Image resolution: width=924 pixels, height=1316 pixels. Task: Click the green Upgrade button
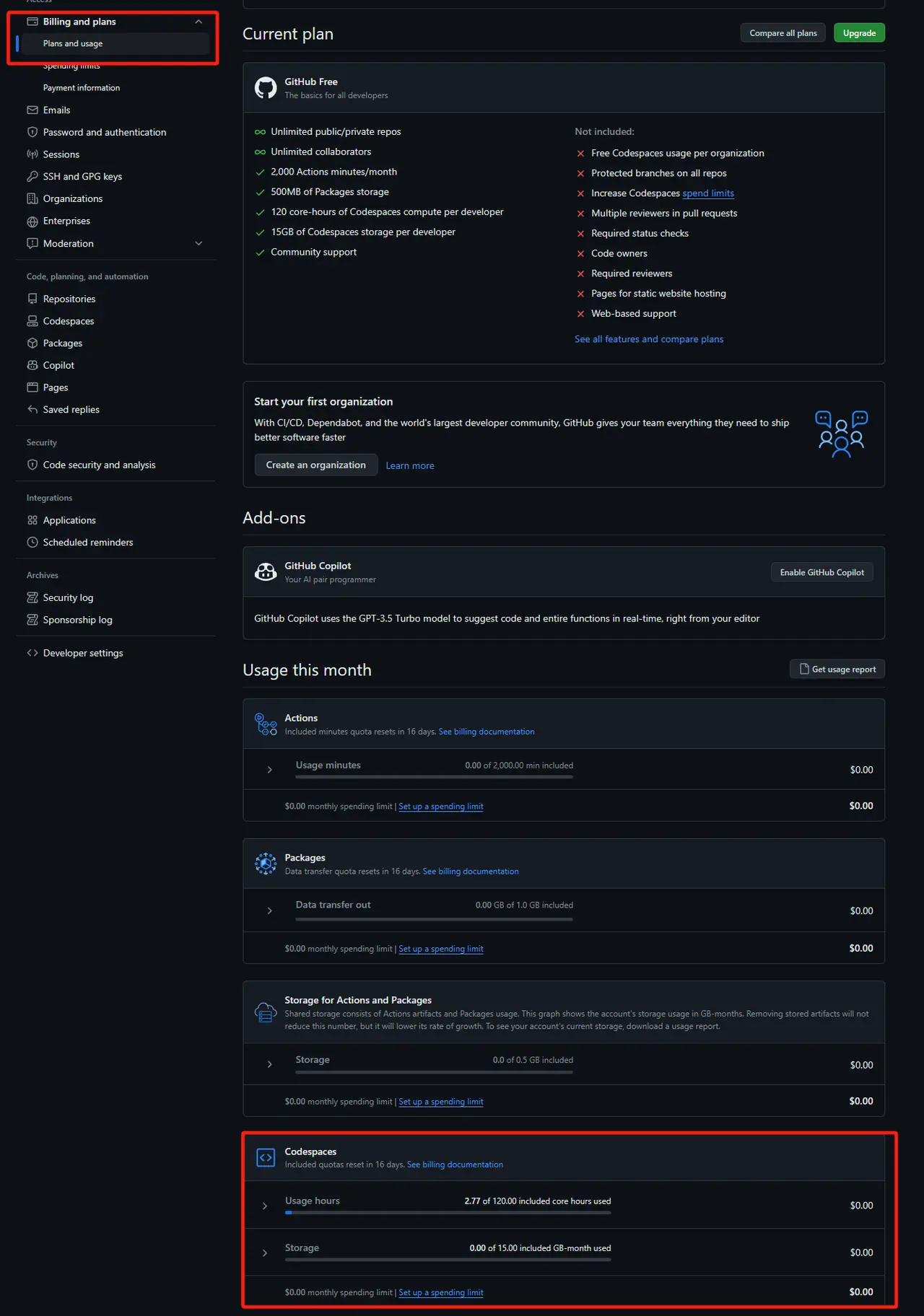859,33
